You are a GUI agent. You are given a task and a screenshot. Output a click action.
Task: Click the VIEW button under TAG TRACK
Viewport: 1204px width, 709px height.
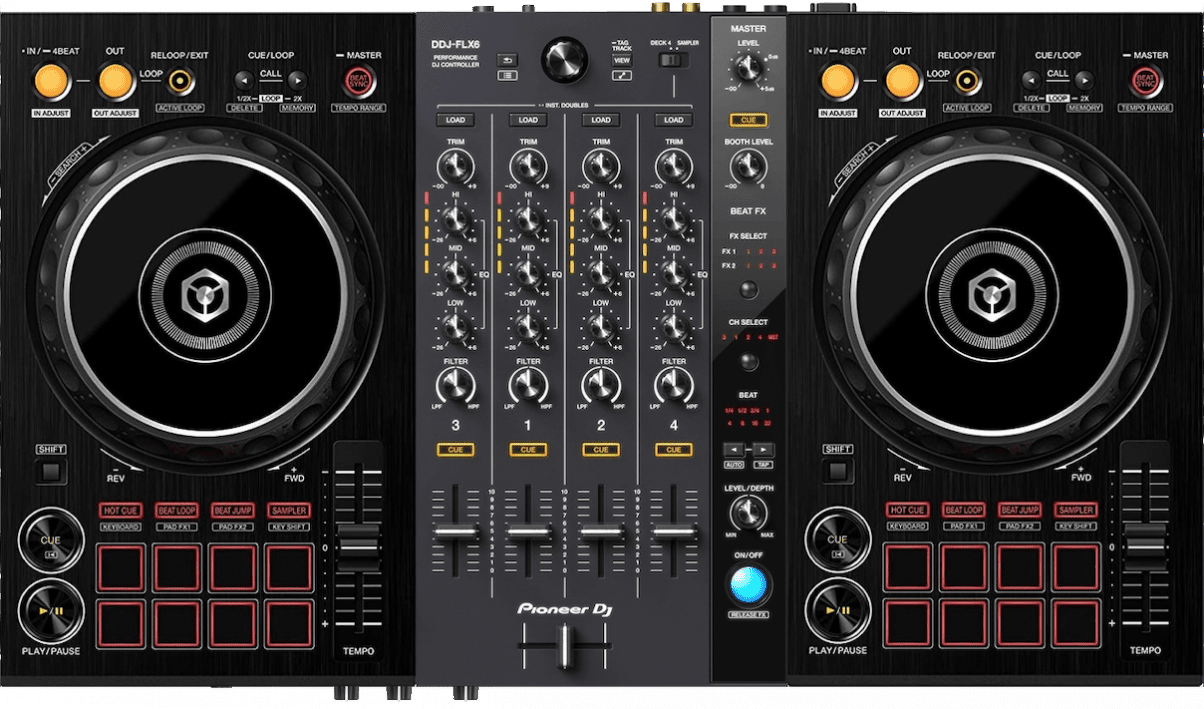coord(622,60)
